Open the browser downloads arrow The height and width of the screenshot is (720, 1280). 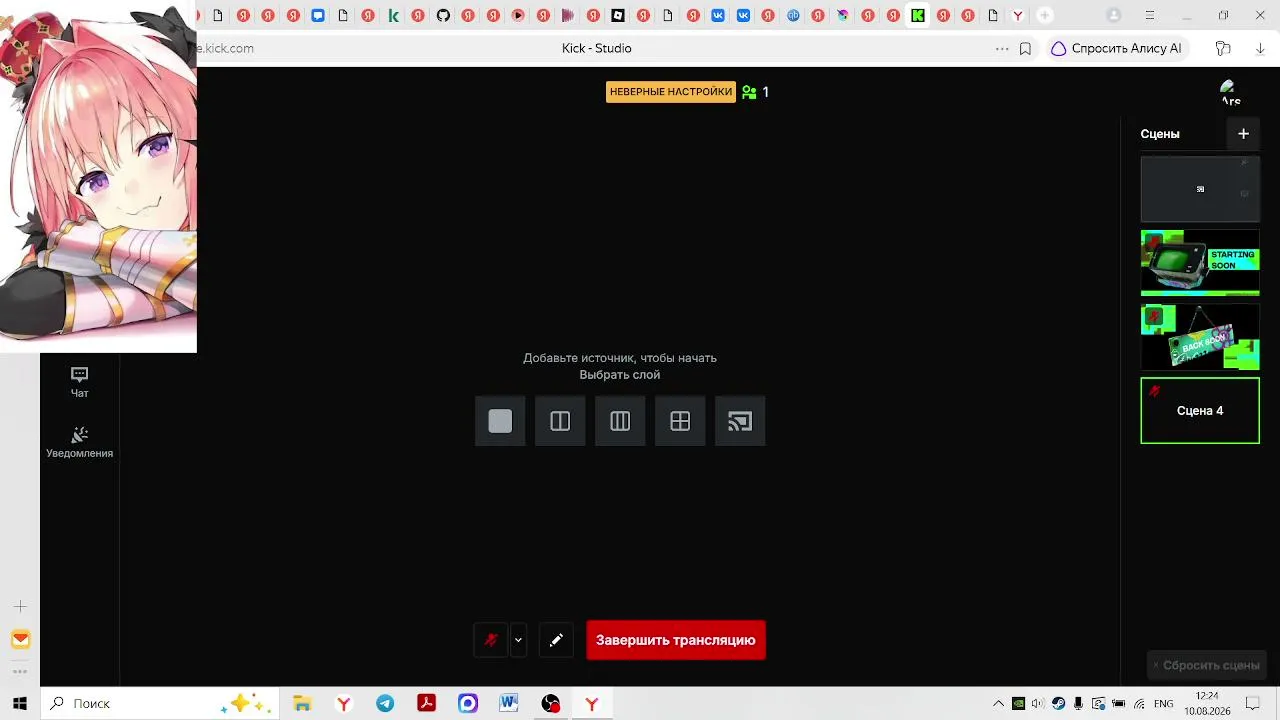[x=1260, y=48]
